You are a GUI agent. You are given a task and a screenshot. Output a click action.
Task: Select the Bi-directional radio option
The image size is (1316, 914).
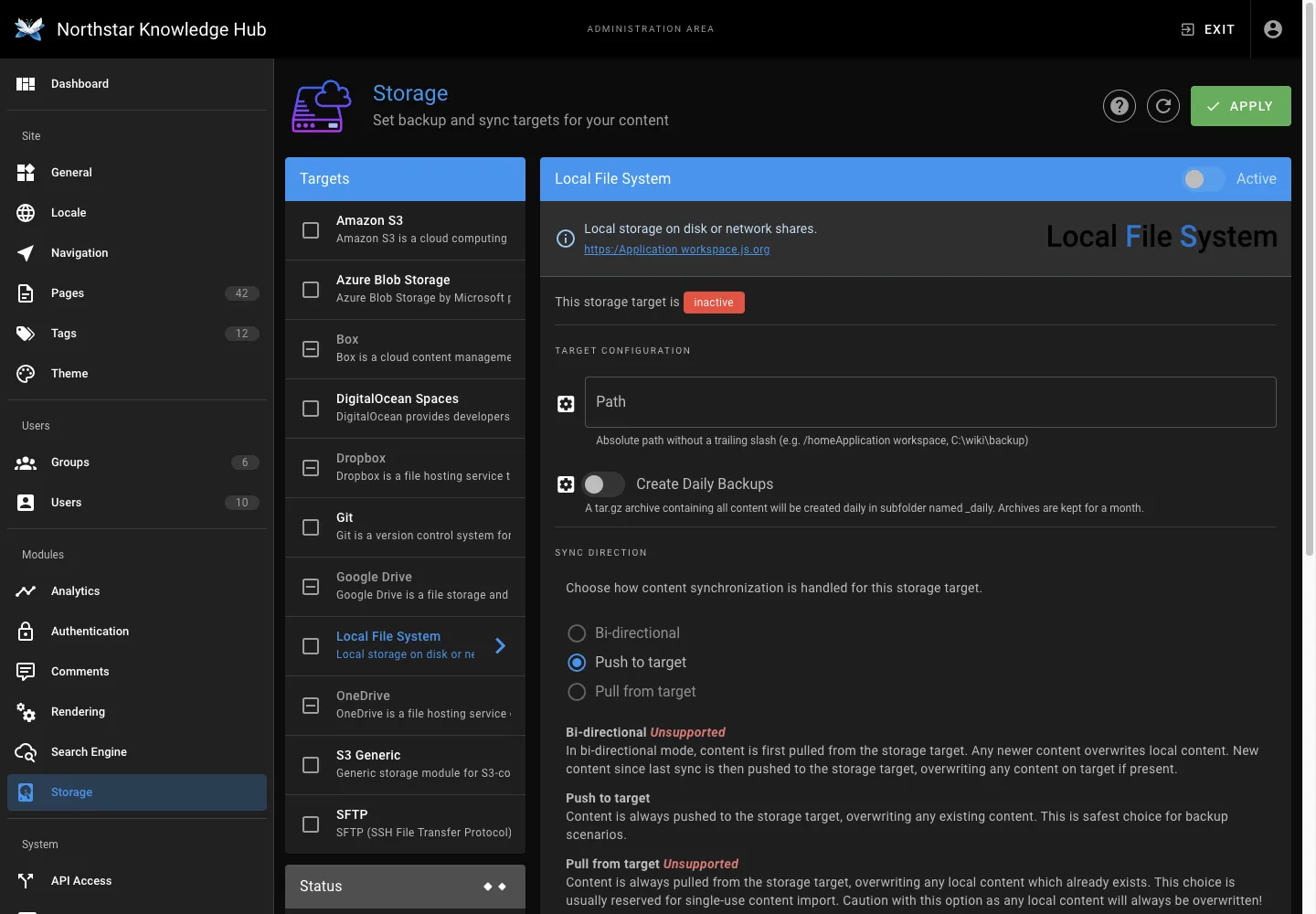[577, 633]
